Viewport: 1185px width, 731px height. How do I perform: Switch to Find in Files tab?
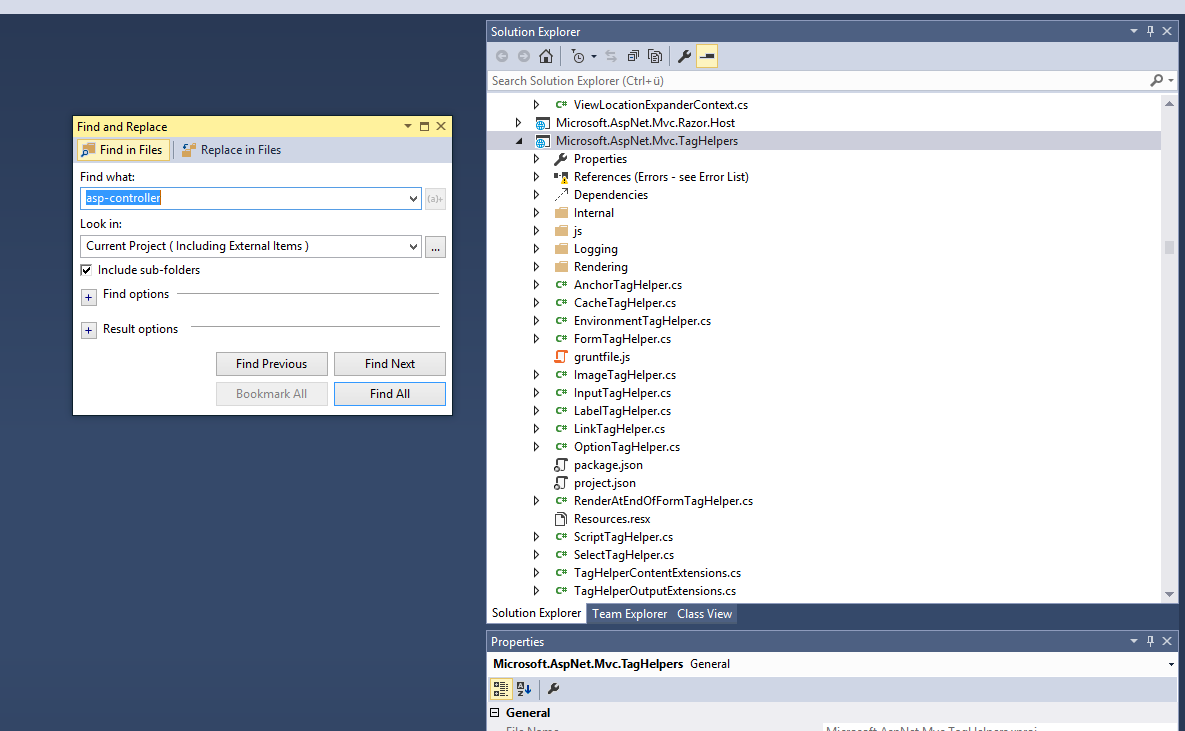(122, 150)
